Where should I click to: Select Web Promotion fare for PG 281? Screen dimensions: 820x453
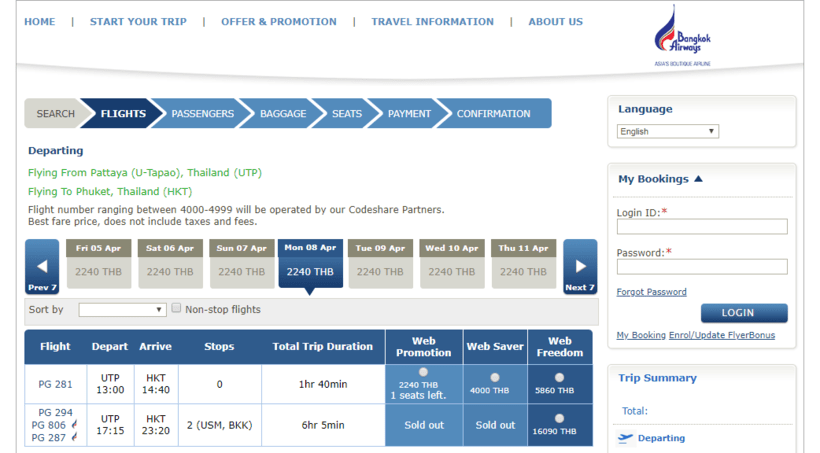pos(423,373)
